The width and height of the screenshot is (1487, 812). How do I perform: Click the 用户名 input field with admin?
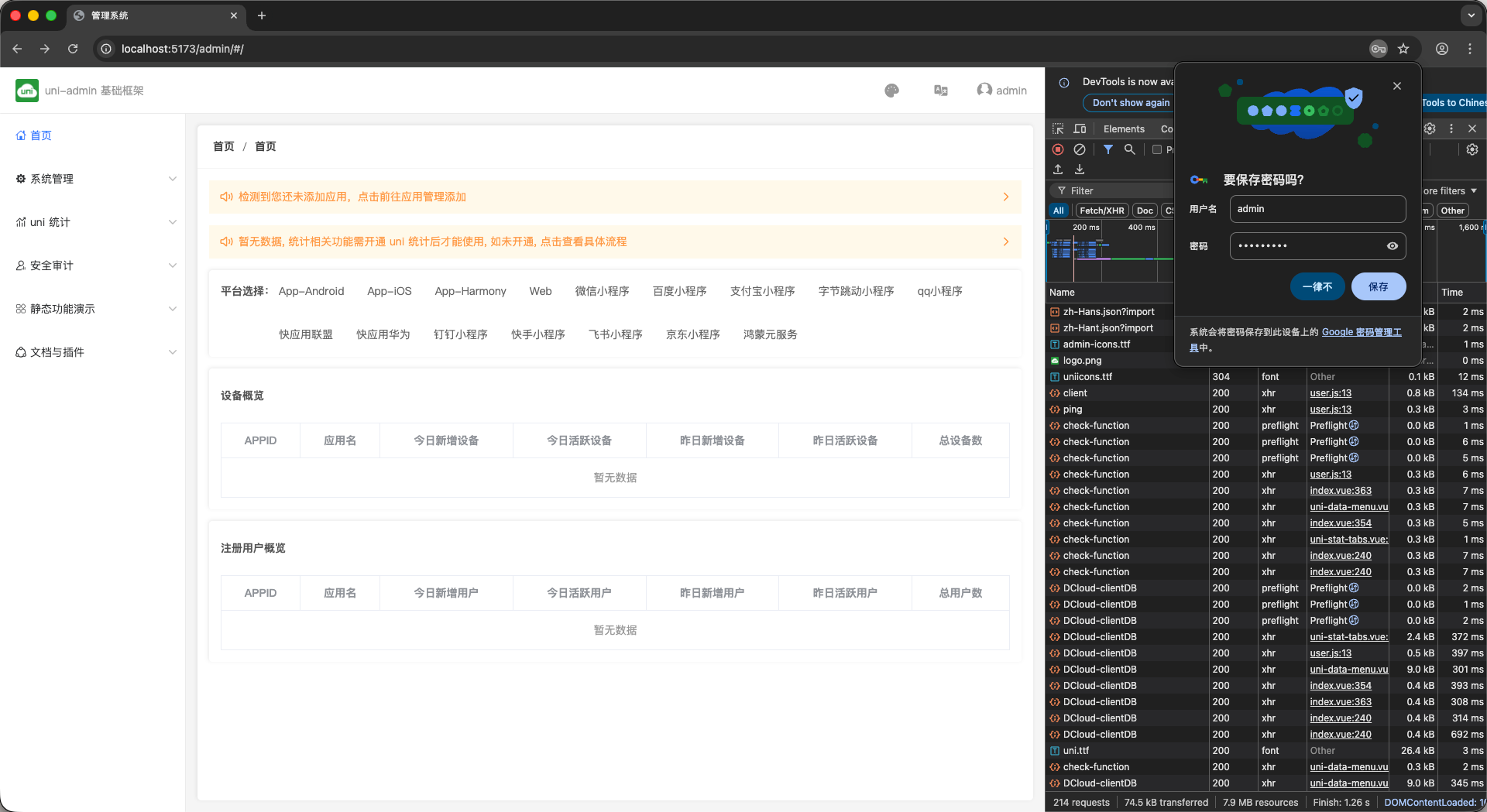(x=1317, y=209)
